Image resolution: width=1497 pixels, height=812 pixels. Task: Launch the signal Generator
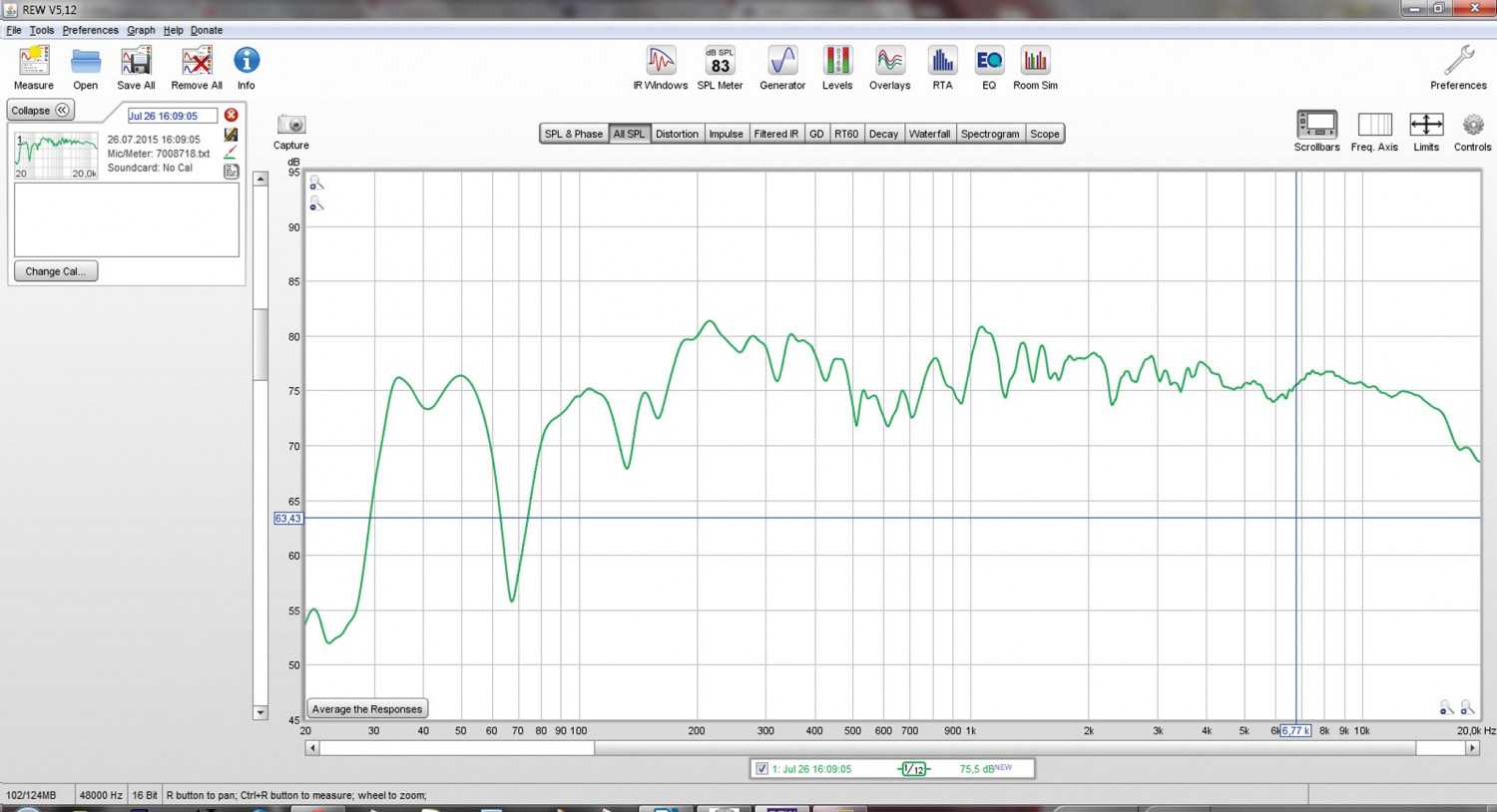(782, 62)
